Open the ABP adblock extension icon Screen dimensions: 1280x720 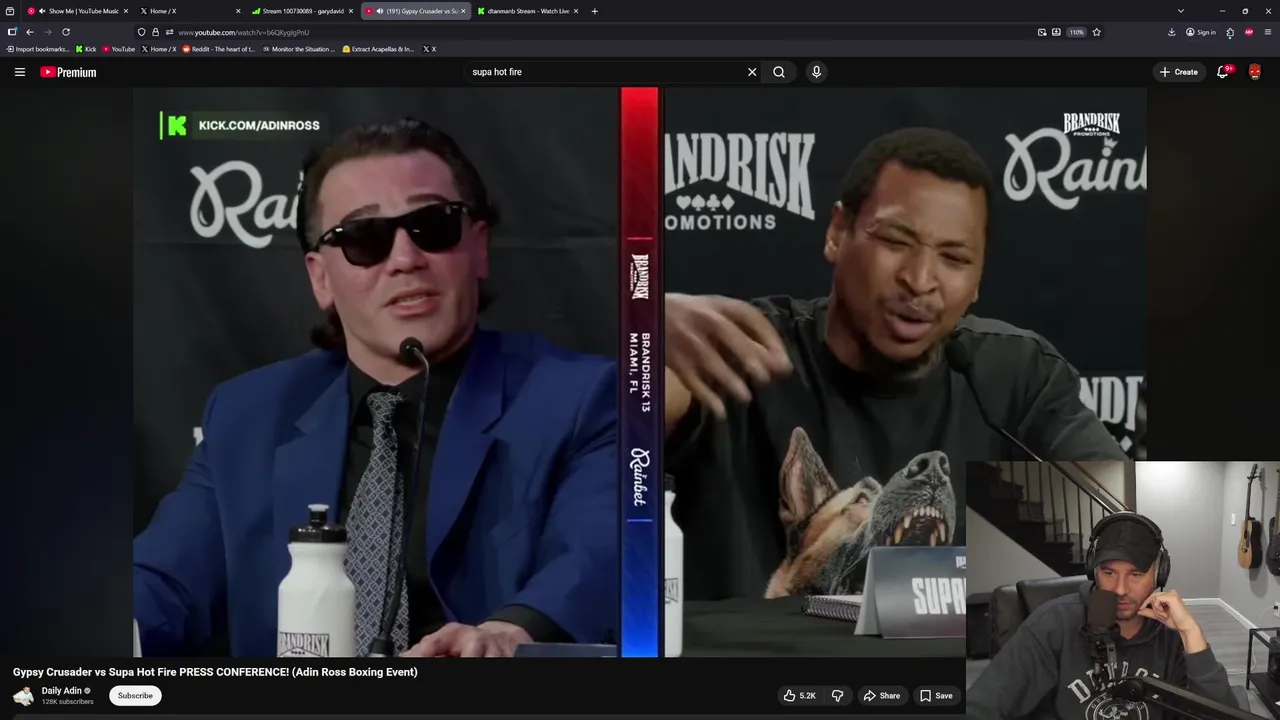(x=1249, y=32)
